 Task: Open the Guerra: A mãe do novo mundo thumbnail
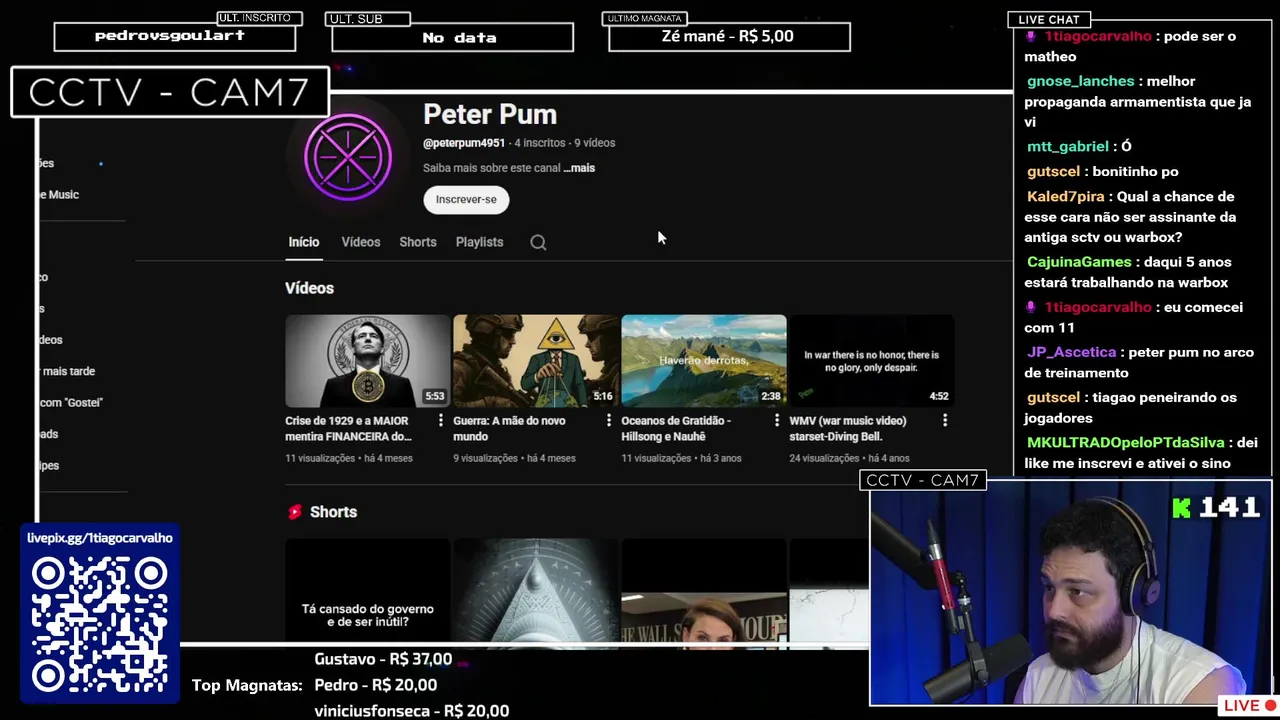[536, 361]
